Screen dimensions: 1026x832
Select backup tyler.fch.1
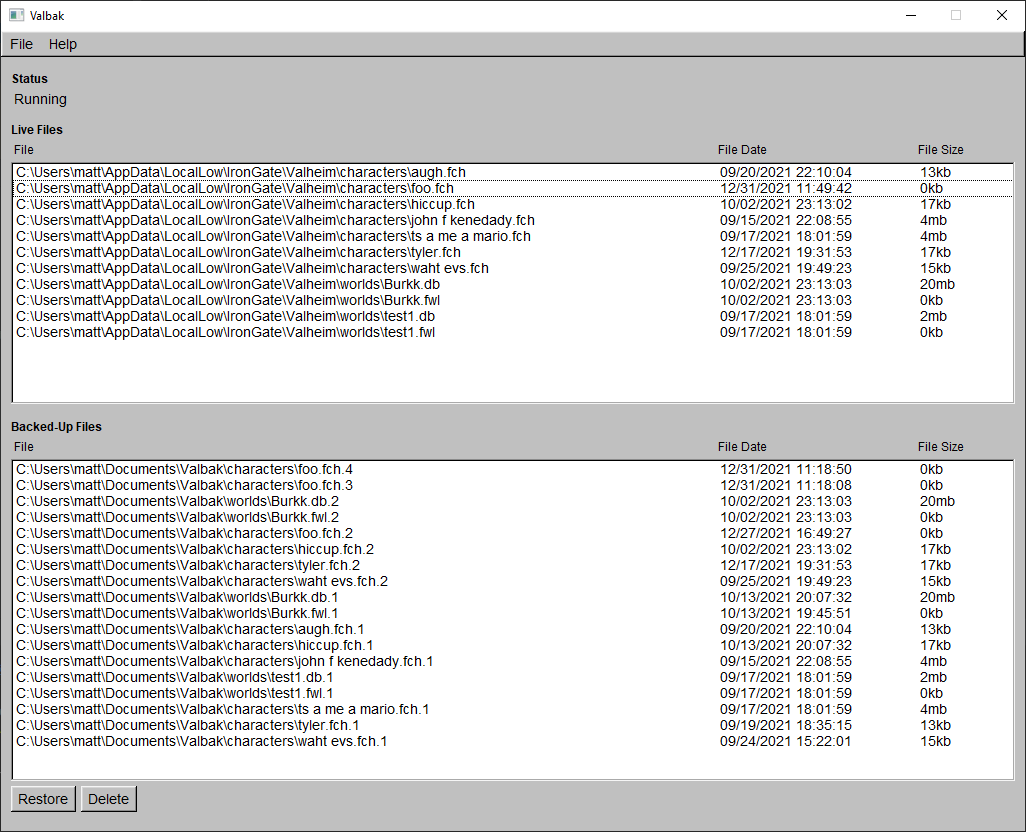(513, 725)
